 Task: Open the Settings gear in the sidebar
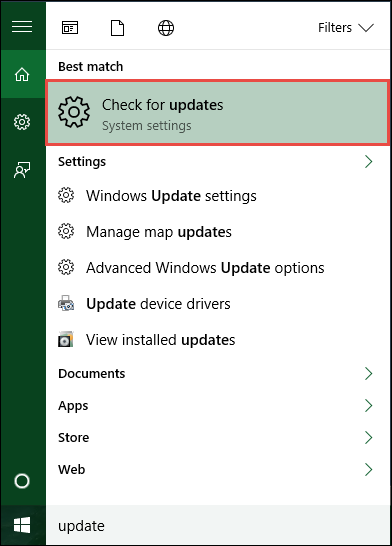22,122
